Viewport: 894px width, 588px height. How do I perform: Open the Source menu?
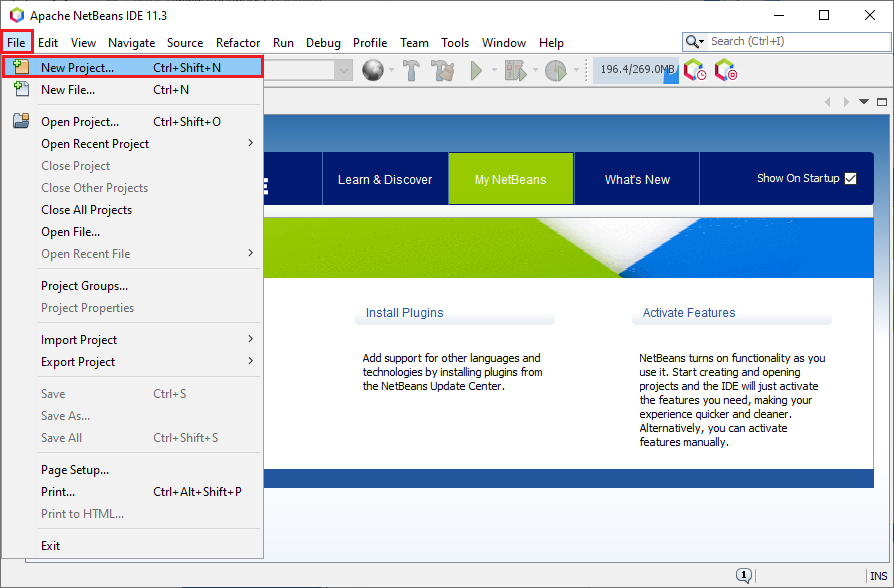(x=185, y=43)
